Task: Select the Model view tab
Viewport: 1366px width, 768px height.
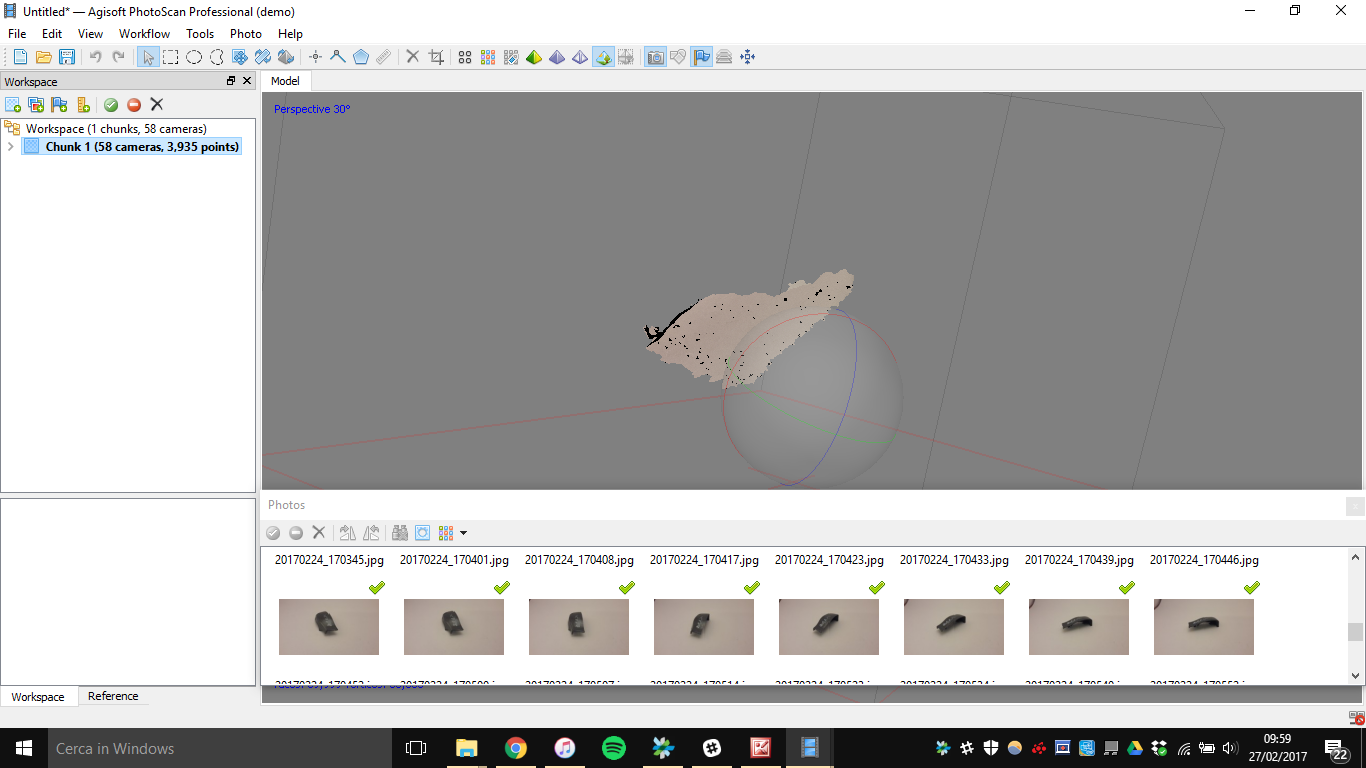Action: click(x=285, y=81)
